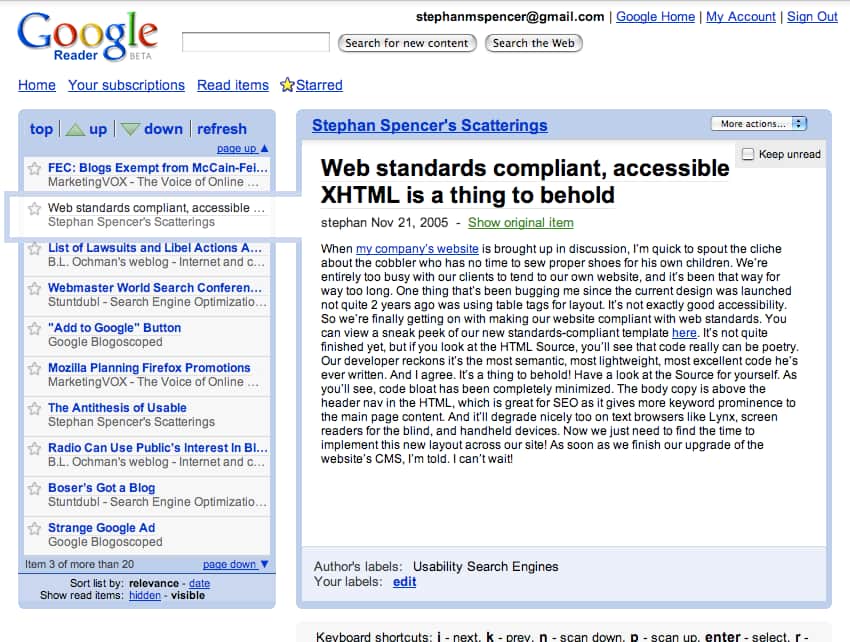Open List of Lawsuits and Libel Actions item
The width and height of the screenshot is (850, 642).
(155, 248)
